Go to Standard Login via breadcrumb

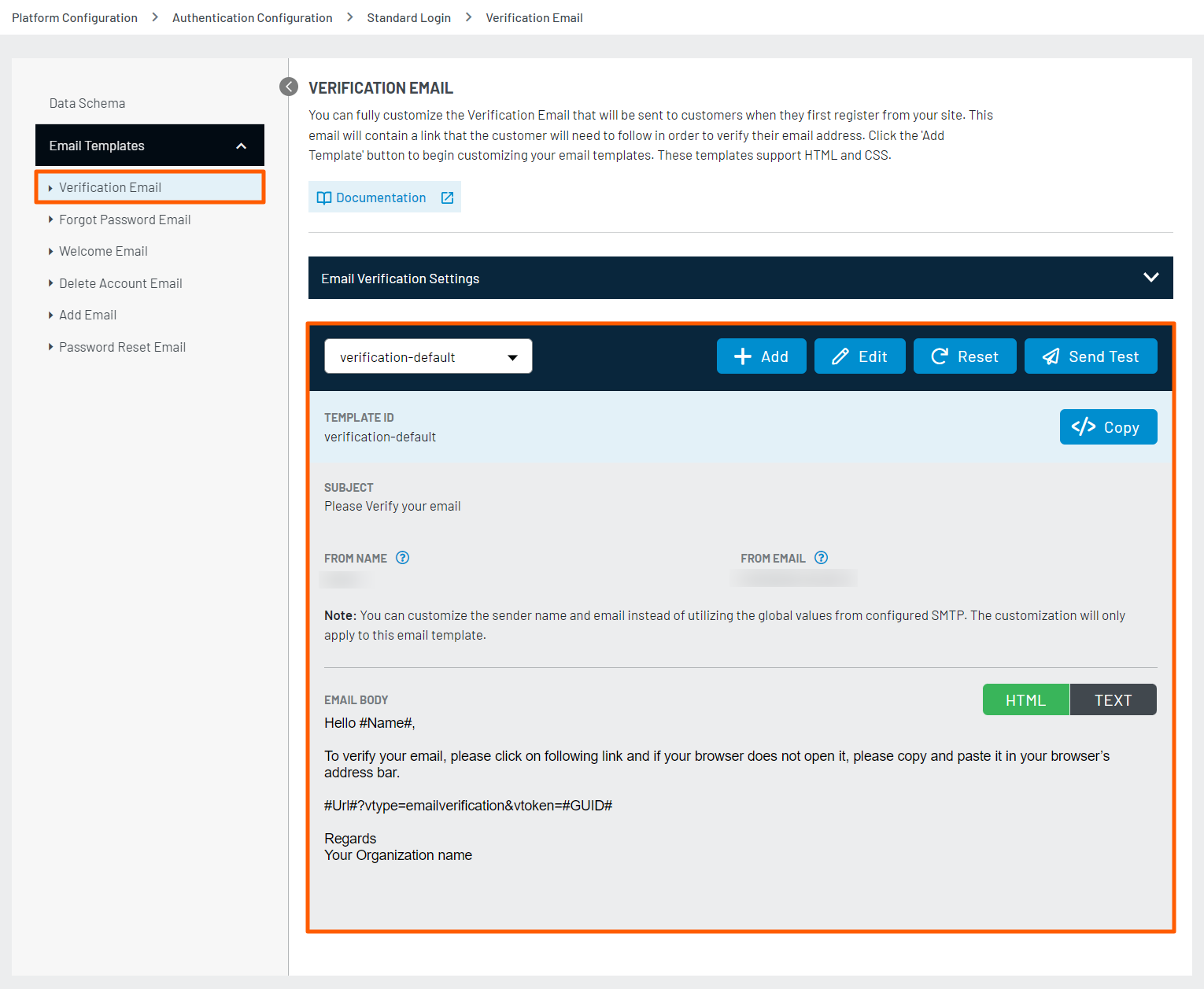click(x=408, y=17)
